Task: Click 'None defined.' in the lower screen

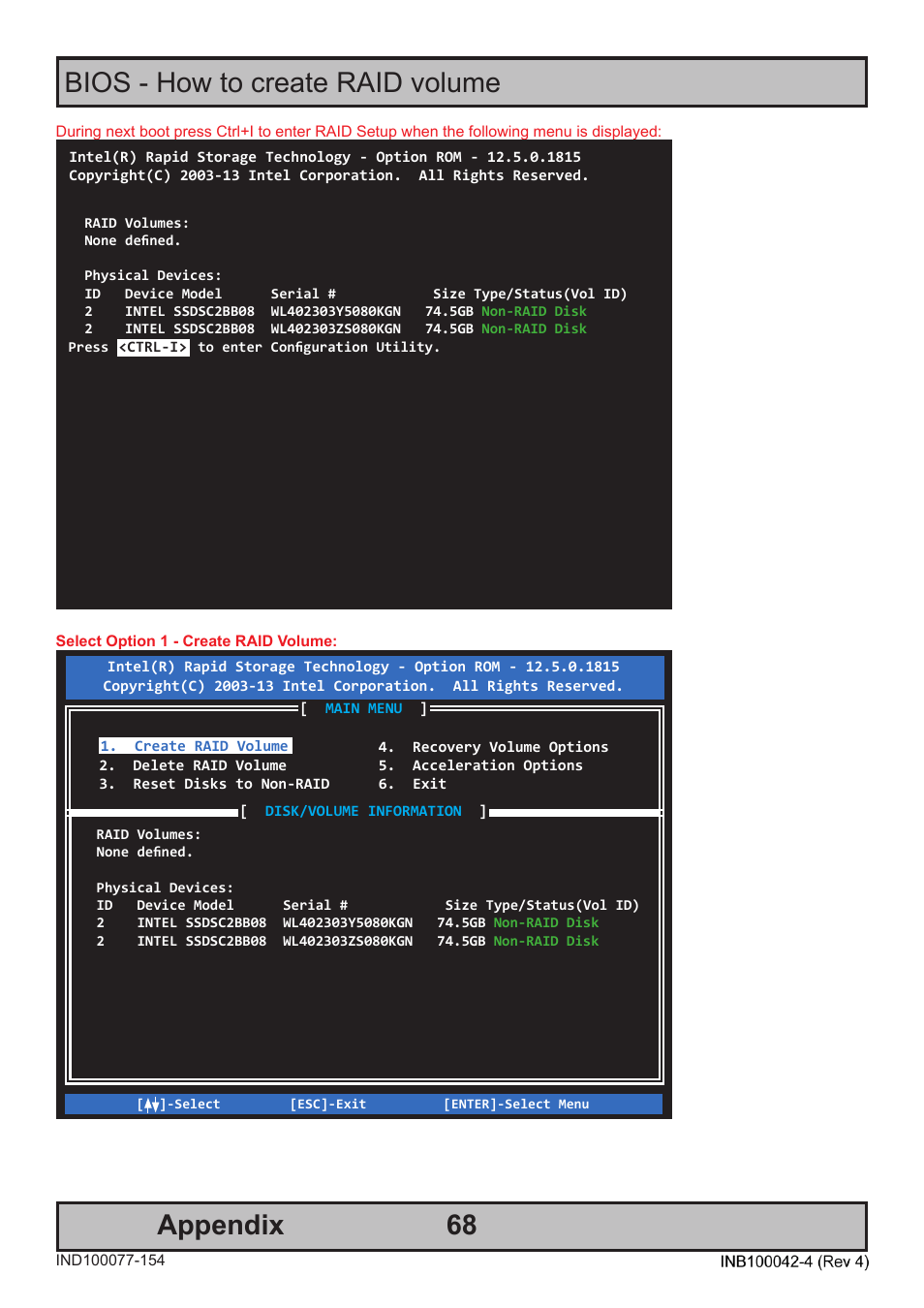Action: tap(144, 852)
